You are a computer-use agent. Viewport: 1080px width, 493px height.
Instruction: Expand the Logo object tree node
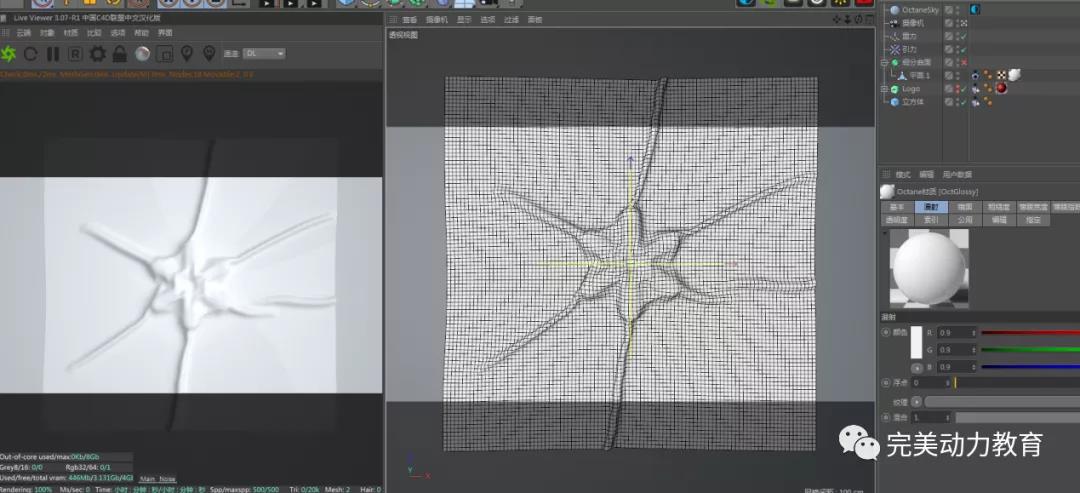[x=884, y=88]
